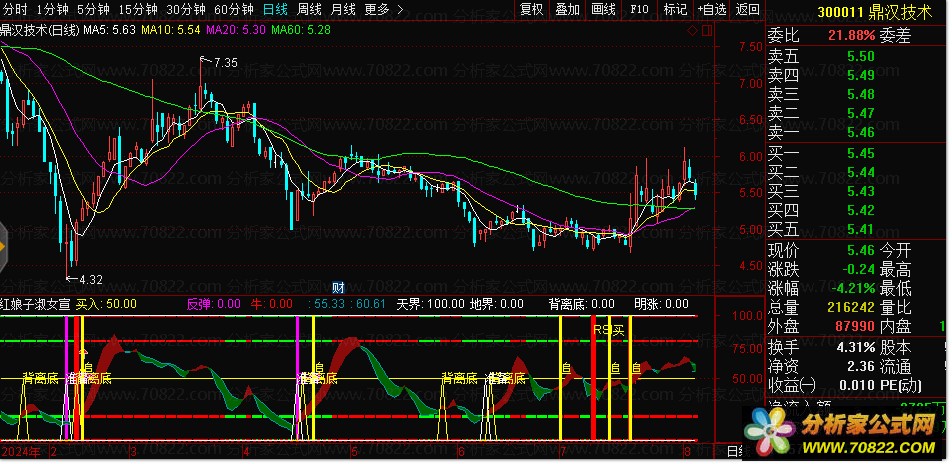The image size is (952, 464).
Task: Switch to 日线 daily chart
Action: (276, 9)
